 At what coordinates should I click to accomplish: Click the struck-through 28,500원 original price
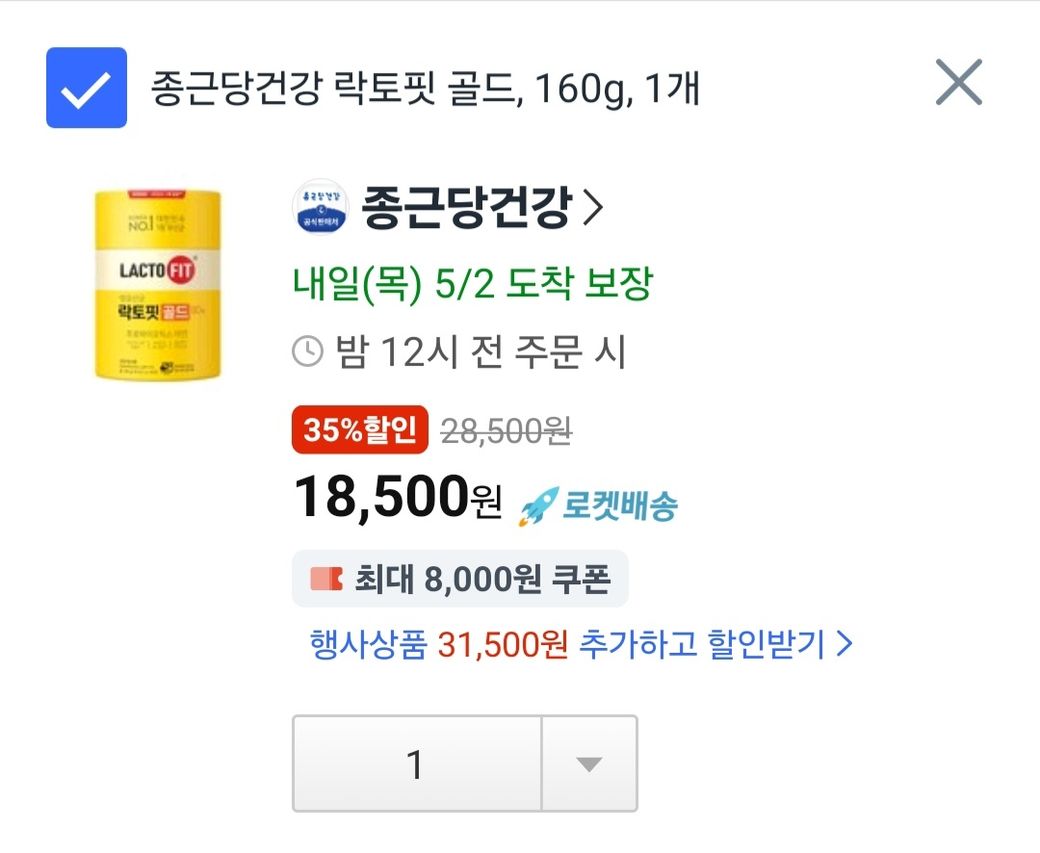(506, 431)
